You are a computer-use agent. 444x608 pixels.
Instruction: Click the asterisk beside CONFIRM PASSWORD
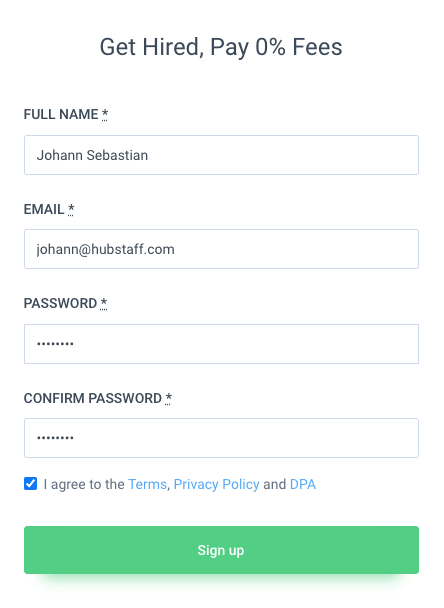pyautogui.click(x=168, y=398)
